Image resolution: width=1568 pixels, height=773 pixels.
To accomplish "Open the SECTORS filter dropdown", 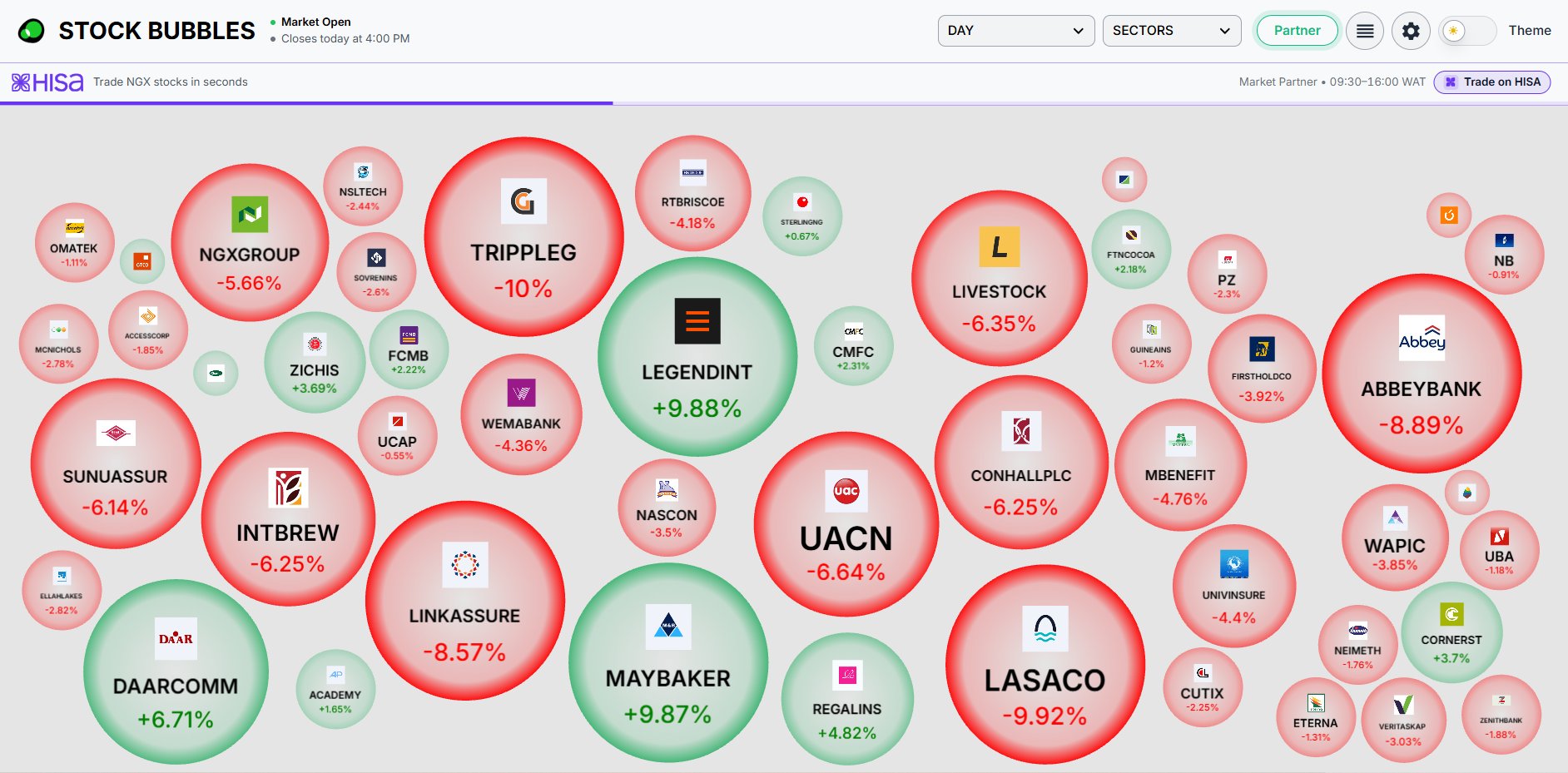I will tap(1172, 31).
